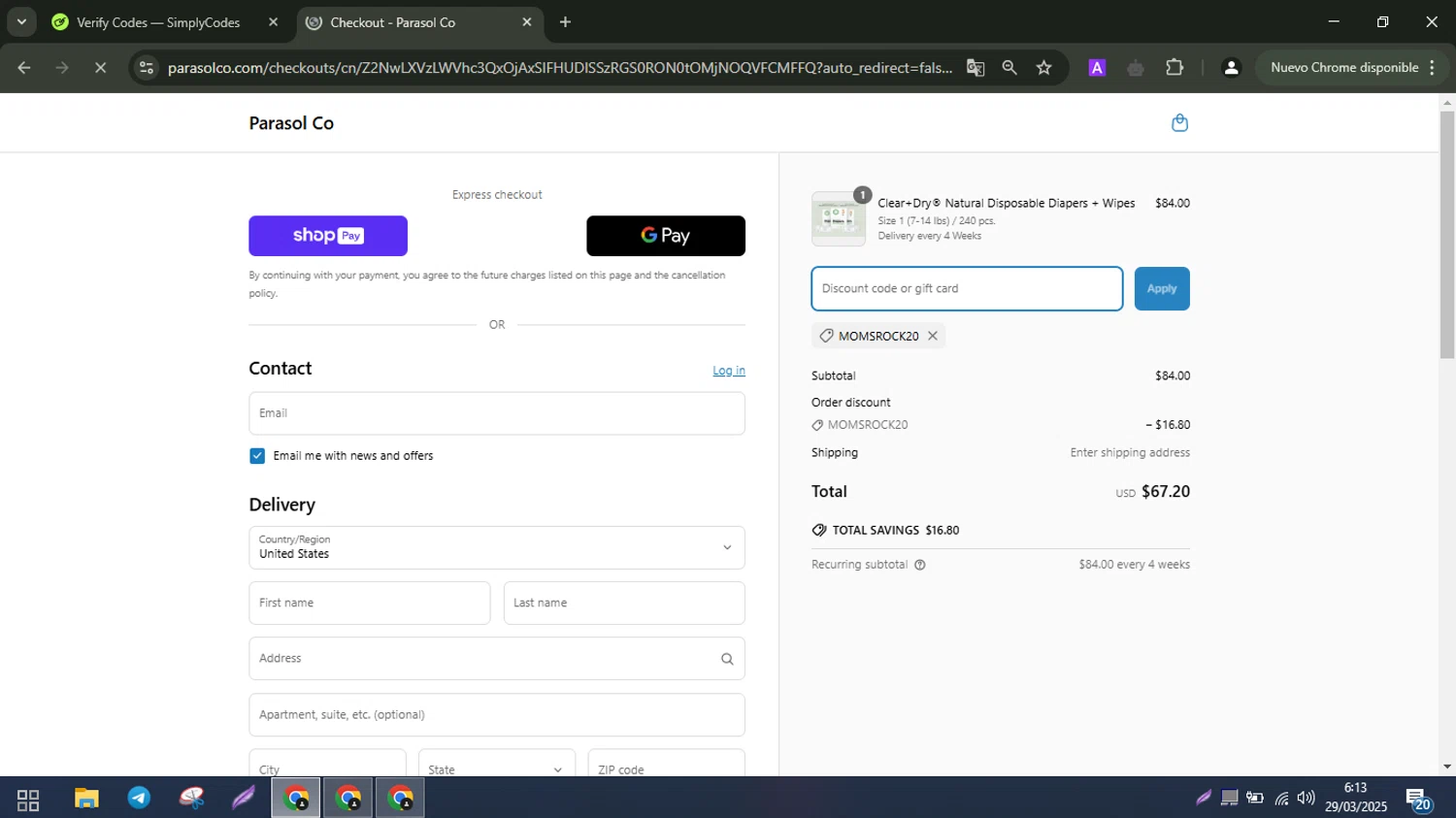Image resolution: width=1456 pixels, height=818 pixels.
Task: Click the Apartment, suite, etc. field
Action: point(497,715)
